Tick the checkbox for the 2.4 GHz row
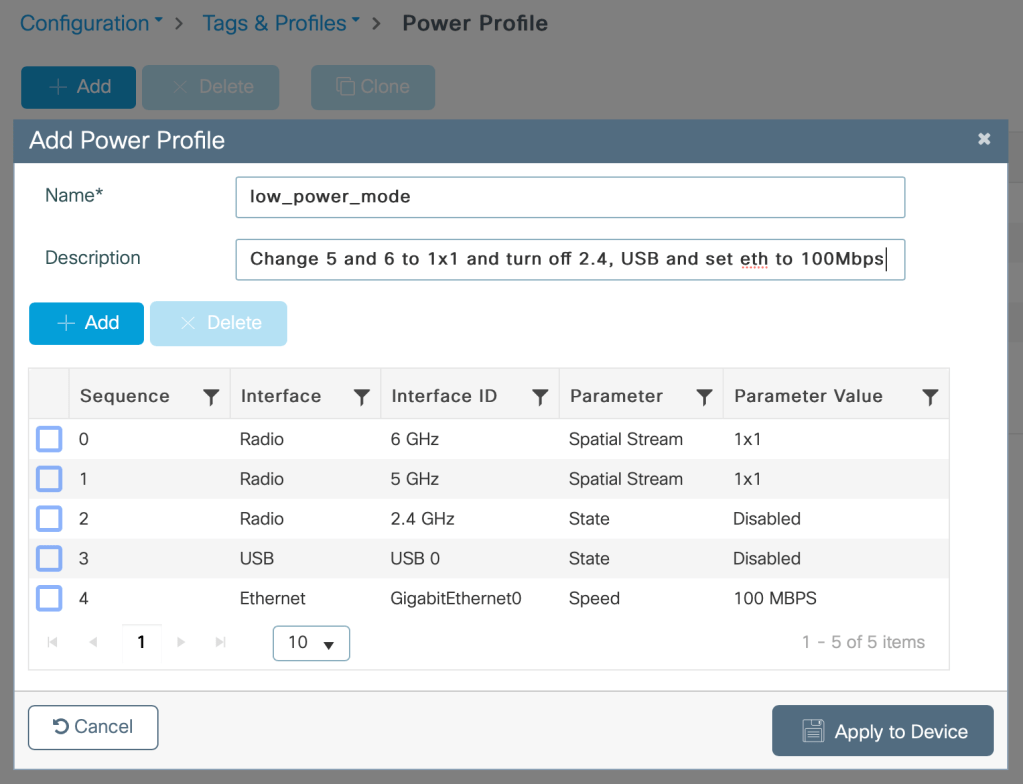Viewport: 1023px width, 784px height. (x=49, y=519)
